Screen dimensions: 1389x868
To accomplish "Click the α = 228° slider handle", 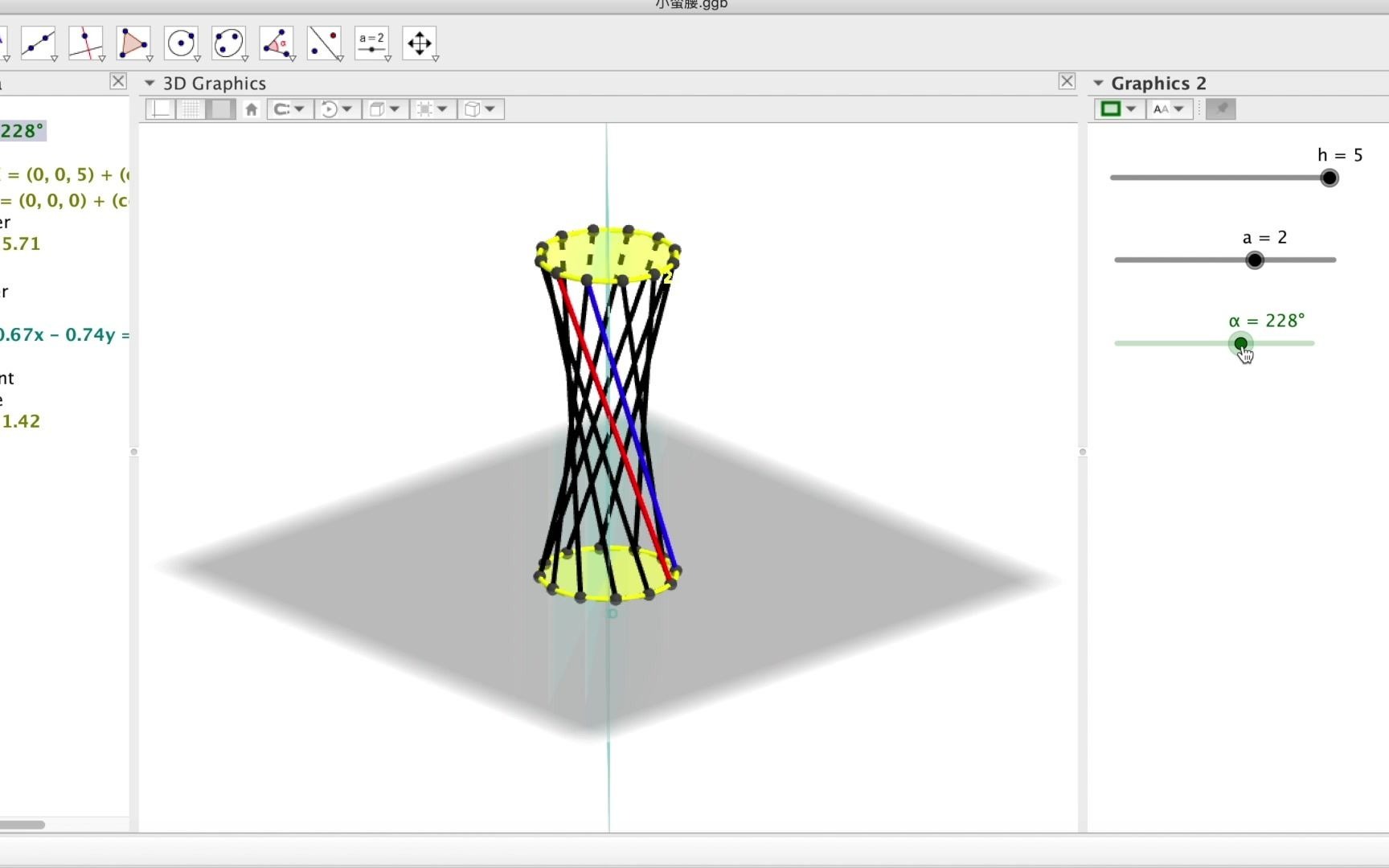I will (1241, 343).
